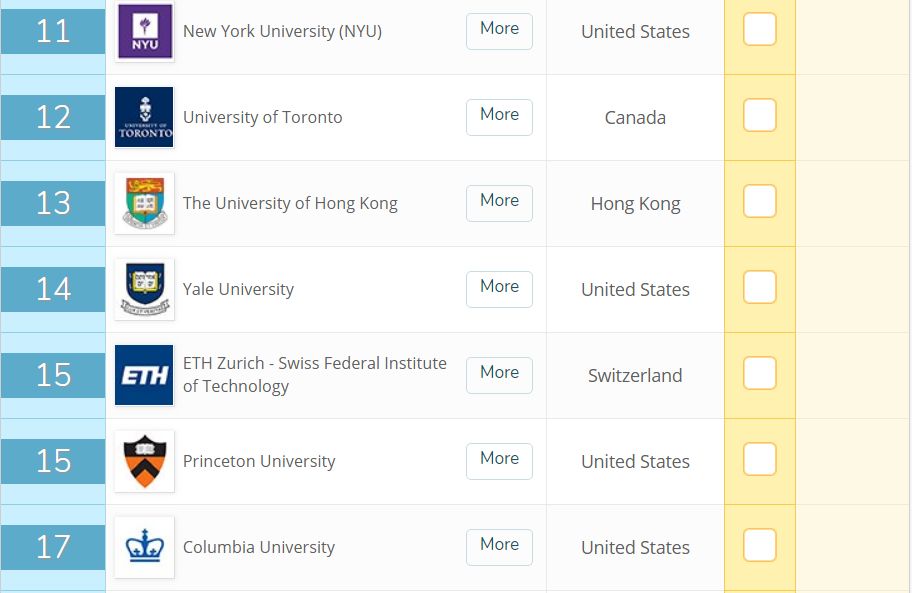Select the checkbox in the Princeton University row
The image size is (912, 593).
[x=760, y=459]
